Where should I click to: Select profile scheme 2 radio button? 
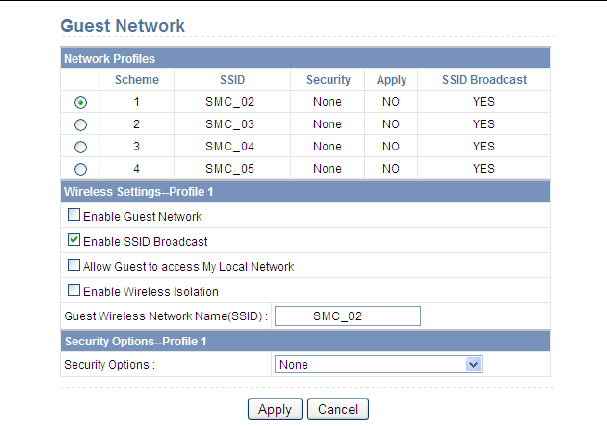80,125
